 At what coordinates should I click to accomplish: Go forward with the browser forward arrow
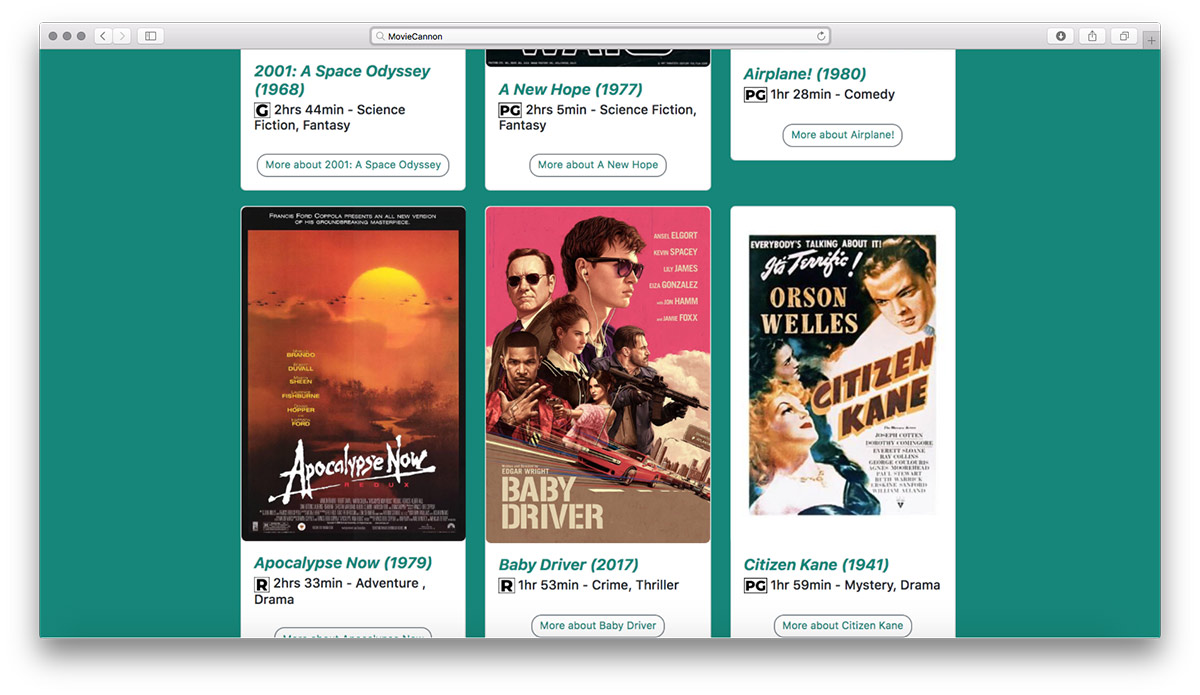pyautogui.click(x=122, y=36)
